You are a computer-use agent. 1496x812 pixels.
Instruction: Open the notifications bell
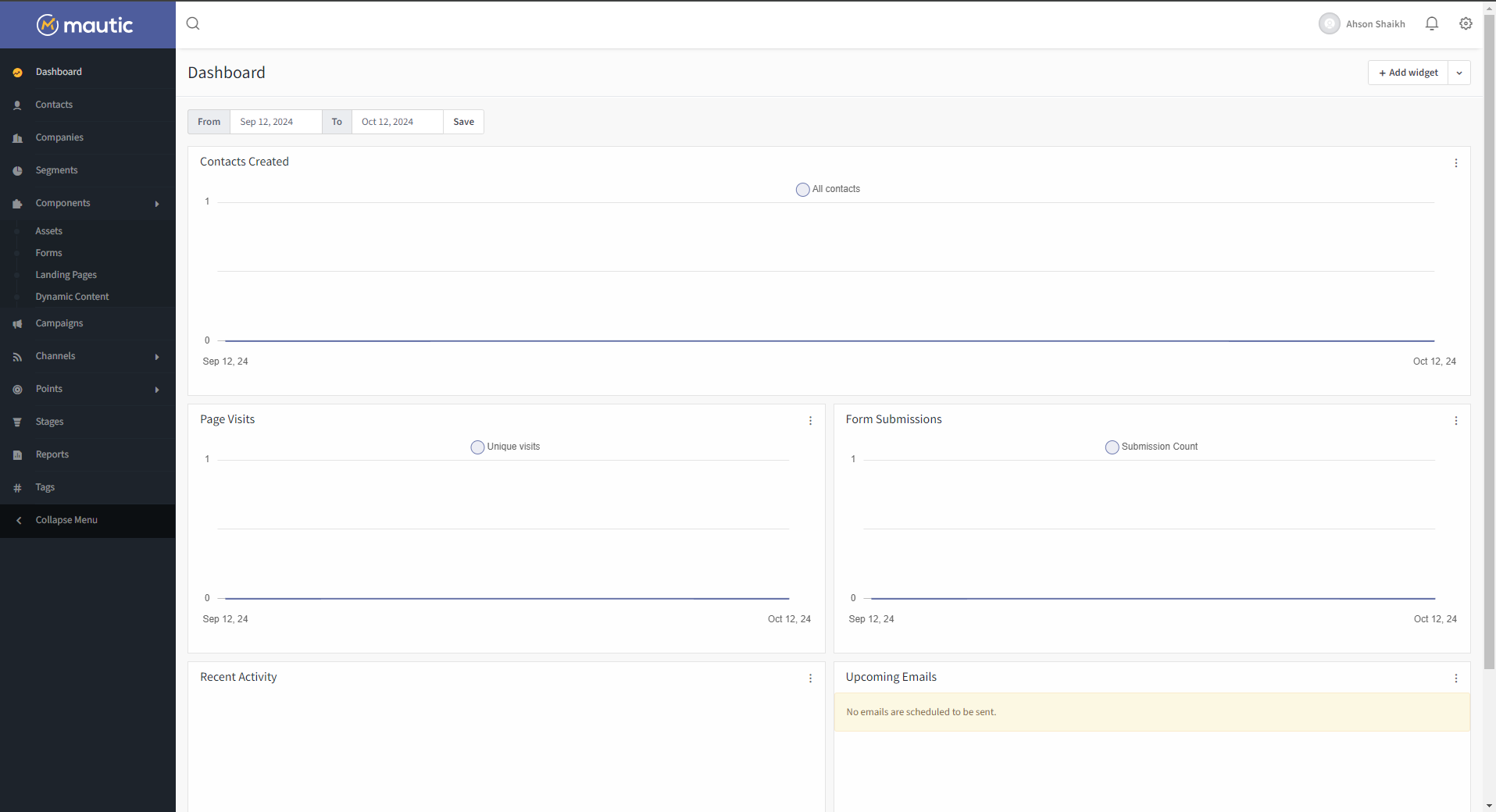click(1431, 23)
